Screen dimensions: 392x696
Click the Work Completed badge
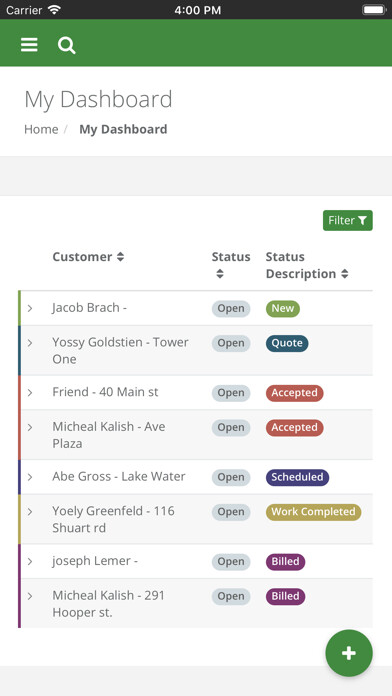313,512
